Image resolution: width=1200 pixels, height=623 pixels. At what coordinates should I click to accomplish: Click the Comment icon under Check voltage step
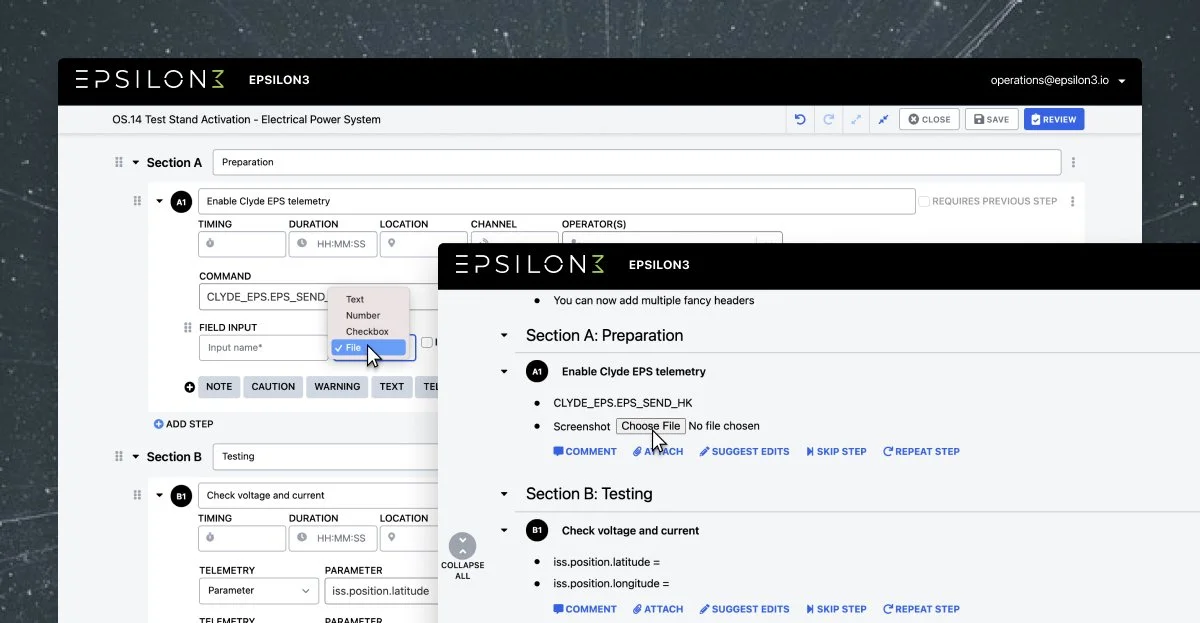(x=556, y=608)
